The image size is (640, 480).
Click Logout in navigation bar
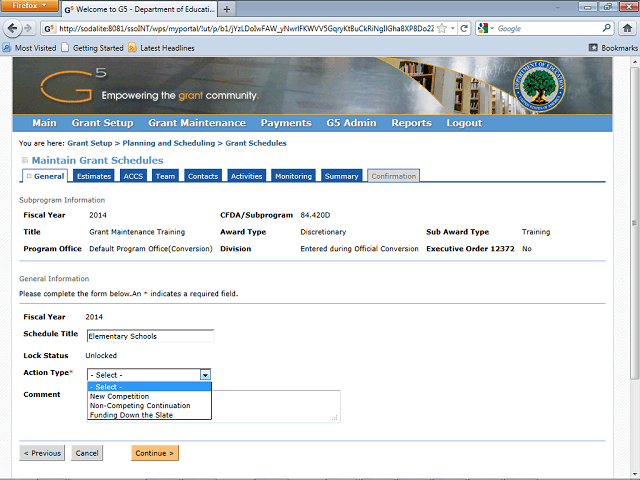[464, 123]
